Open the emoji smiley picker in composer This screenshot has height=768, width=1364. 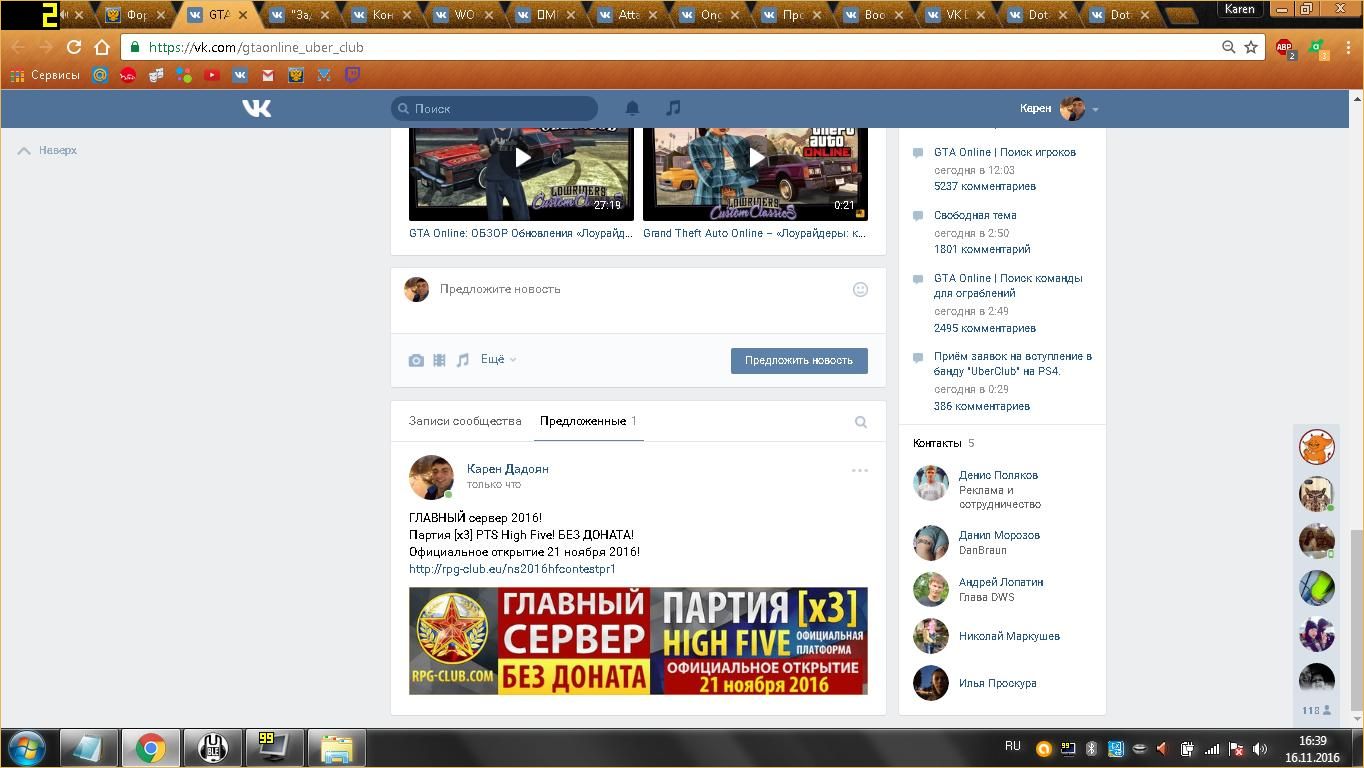pyautogui.click(x=860, y=289)
